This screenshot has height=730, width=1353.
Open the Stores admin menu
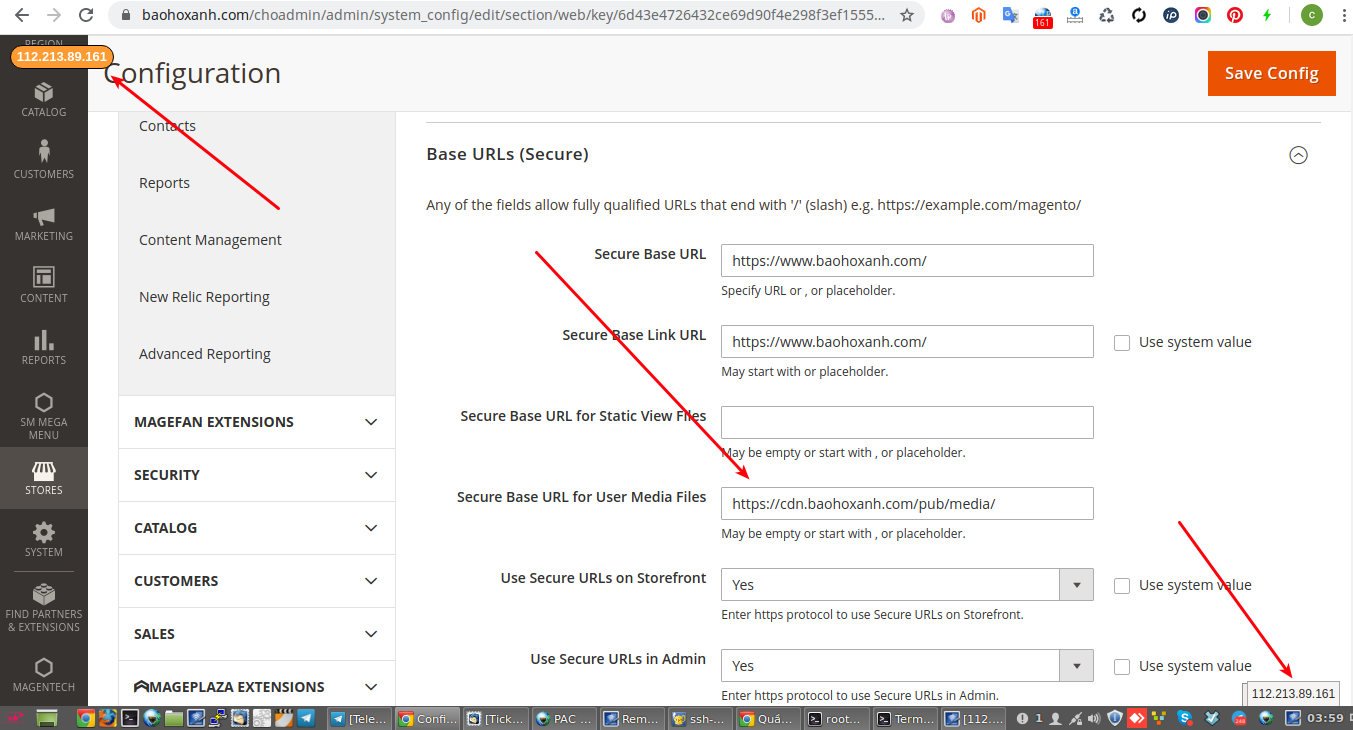[x=43, y=478]
